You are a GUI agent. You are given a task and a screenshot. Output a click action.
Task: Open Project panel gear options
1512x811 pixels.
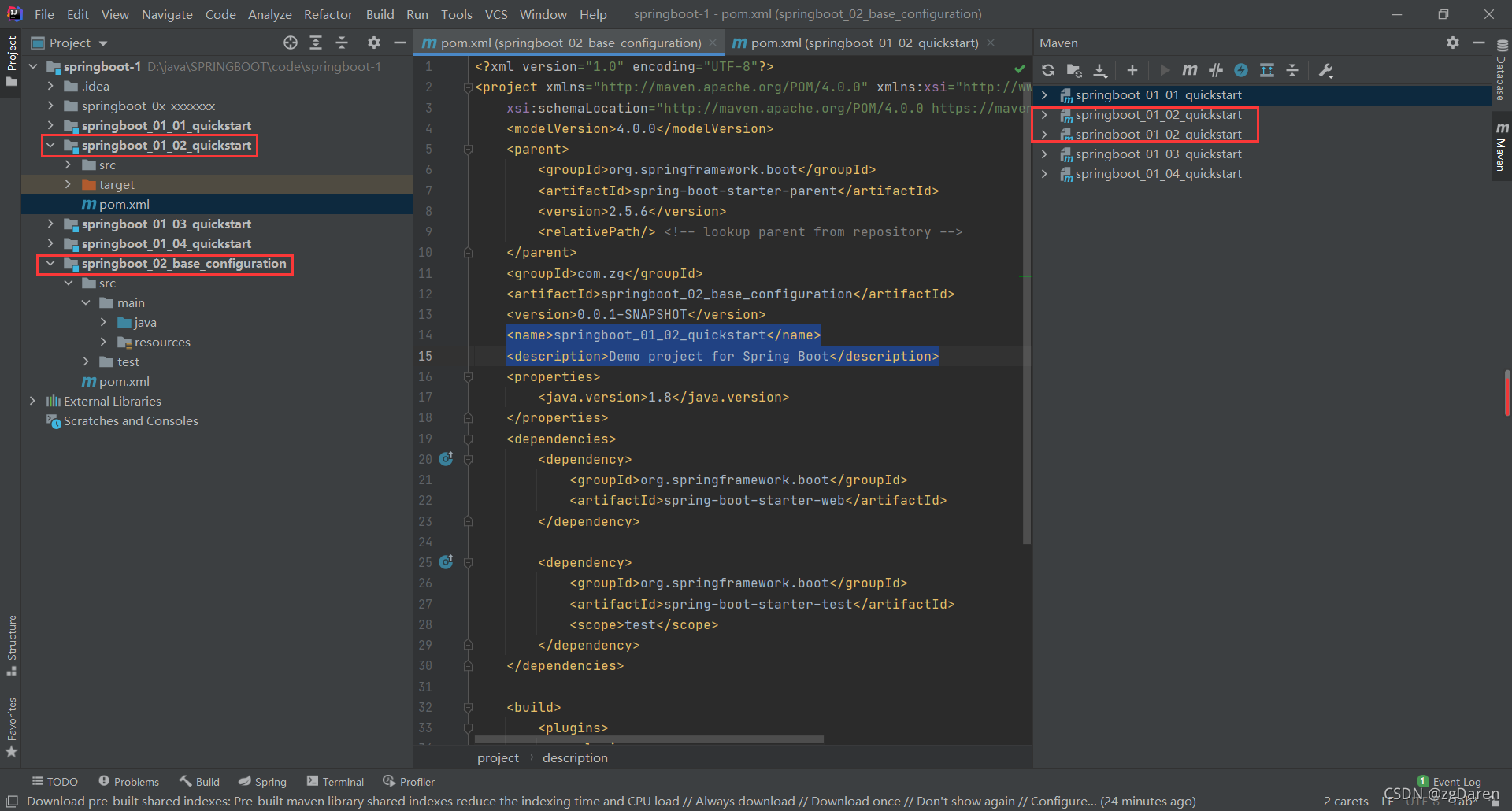point(374,43)
